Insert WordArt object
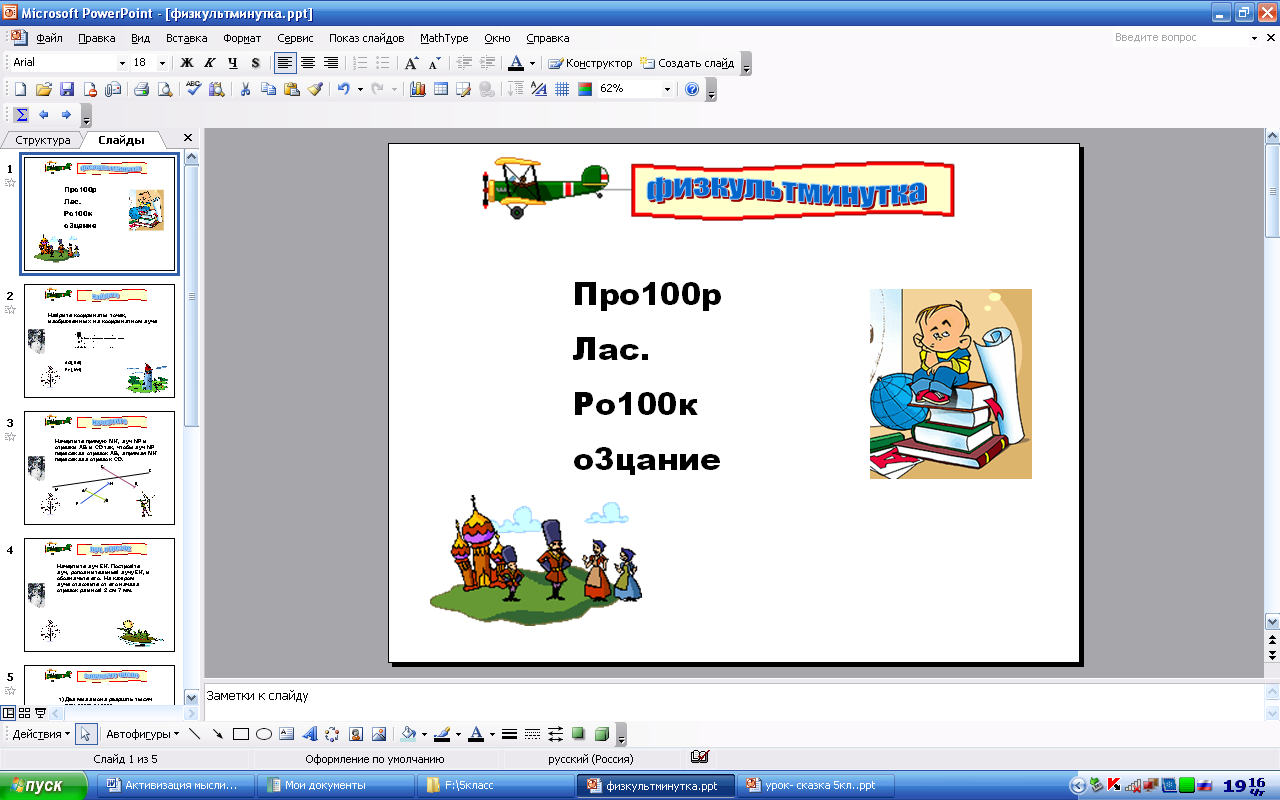The height and width of the screenshot is (800, 1280). pyautogui.click(x=310, y=734)
